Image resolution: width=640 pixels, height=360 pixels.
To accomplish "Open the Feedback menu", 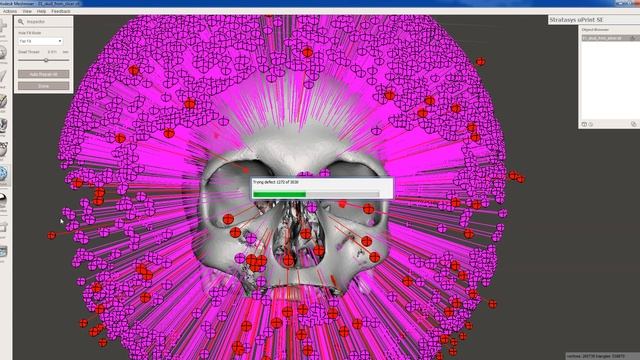I will click(x=61, y=11).
